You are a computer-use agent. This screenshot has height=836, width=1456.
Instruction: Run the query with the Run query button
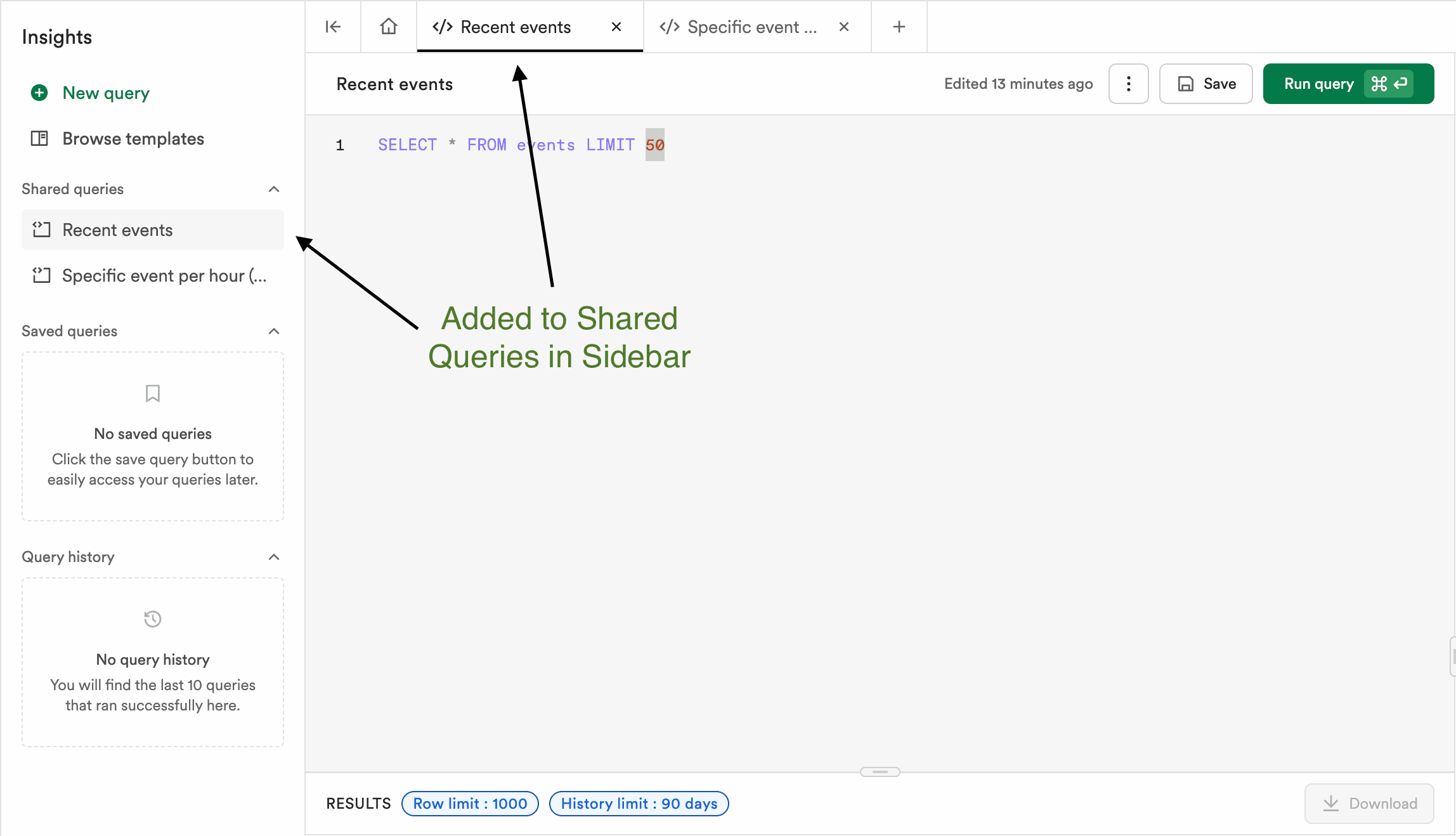(x=1348, y=83)
